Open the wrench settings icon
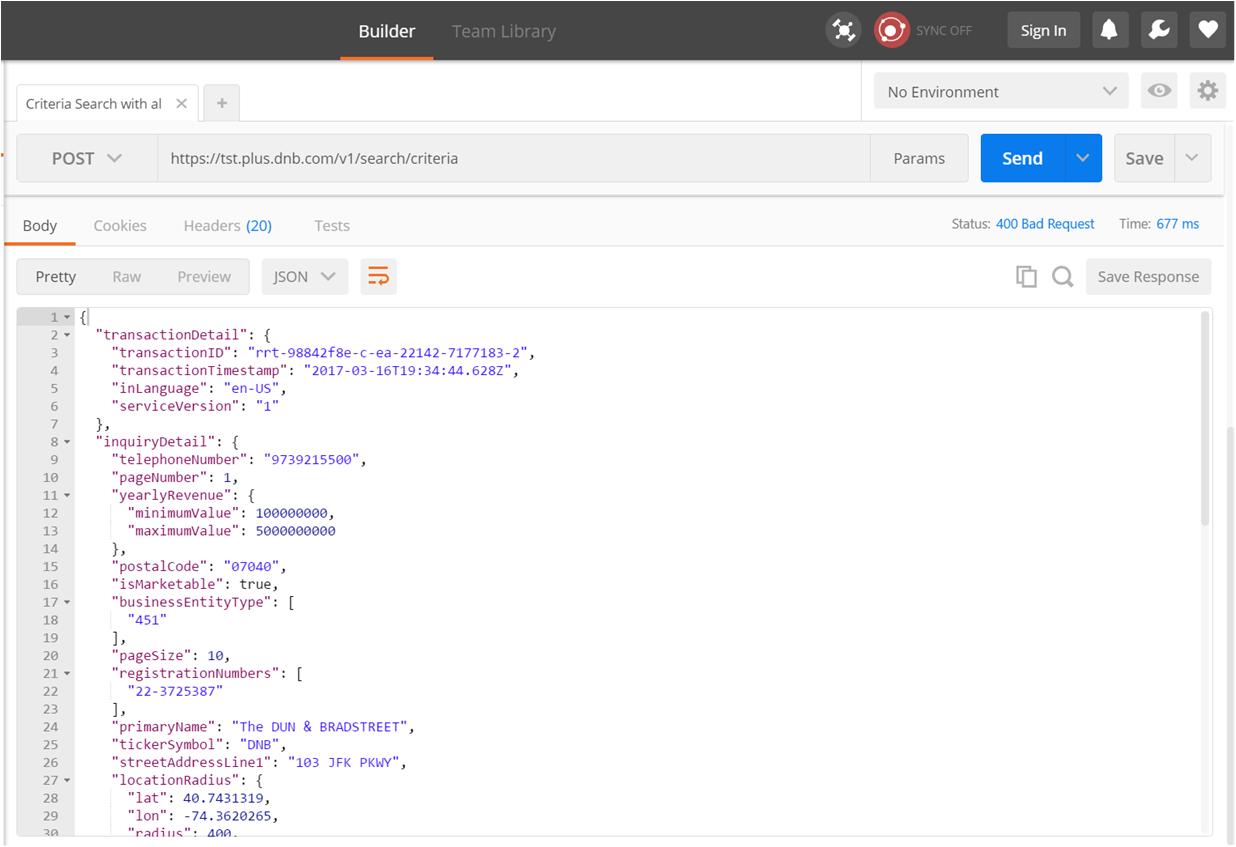This screenshot has height=847, width=1236. pyautogui.click(x=1159, y=30)
